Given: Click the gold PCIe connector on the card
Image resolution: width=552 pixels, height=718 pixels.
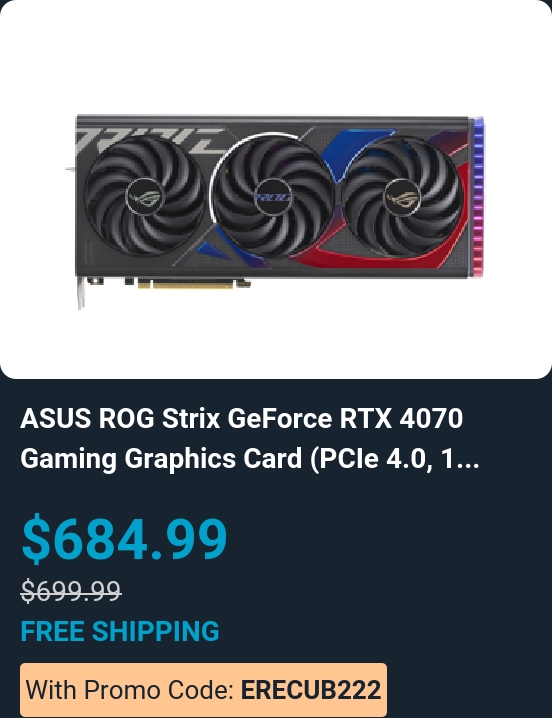Looking at the screenshot, I should coord(193,284).
